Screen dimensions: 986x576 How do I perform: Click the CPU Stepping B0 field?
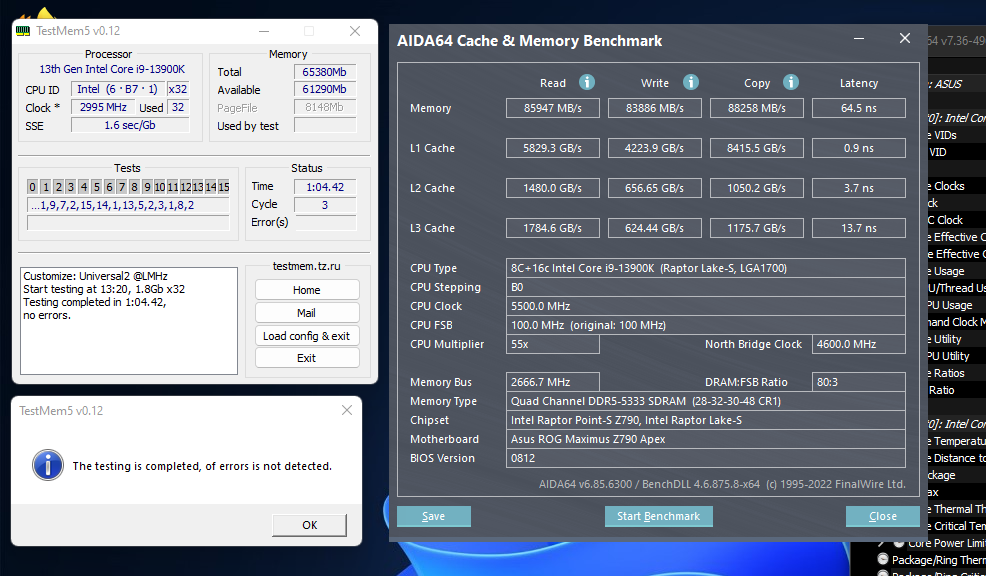[x=706, y=287]
